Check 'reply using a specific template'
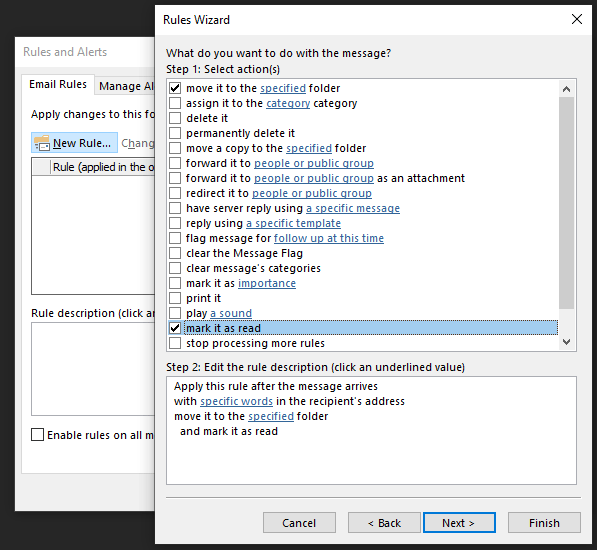This screenshot has width=597, height=550. click(175, 223)
